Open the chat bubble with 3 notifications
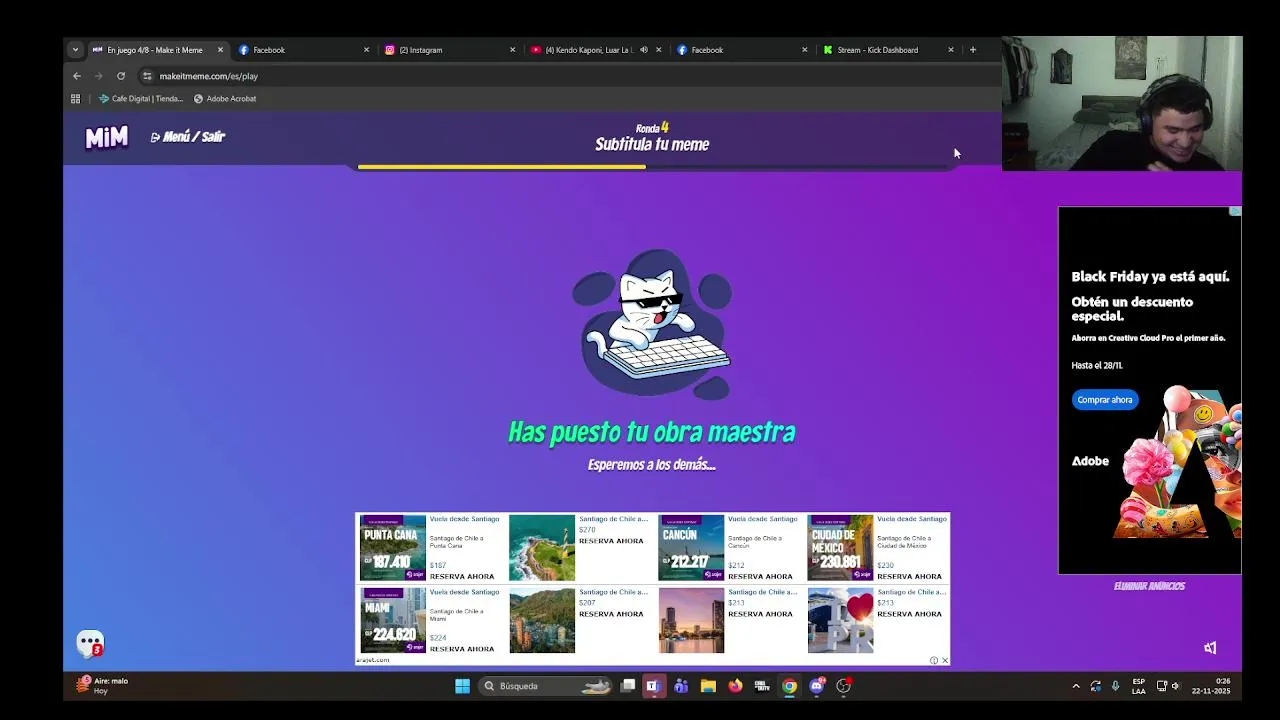Image resolution: width=1280 pixels, height=720 pixels. pyautogui.click(x=91, y=644)
